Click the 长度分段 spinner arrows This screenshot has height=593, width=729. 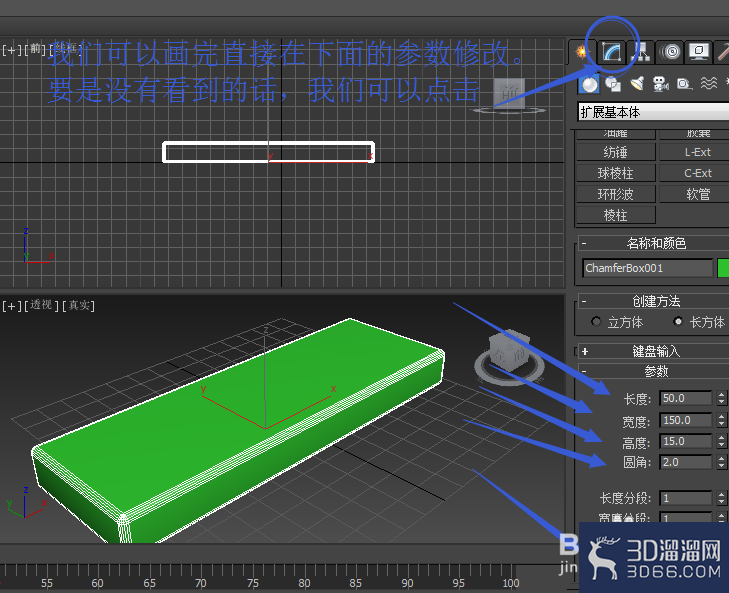click(x=721, y=498)
